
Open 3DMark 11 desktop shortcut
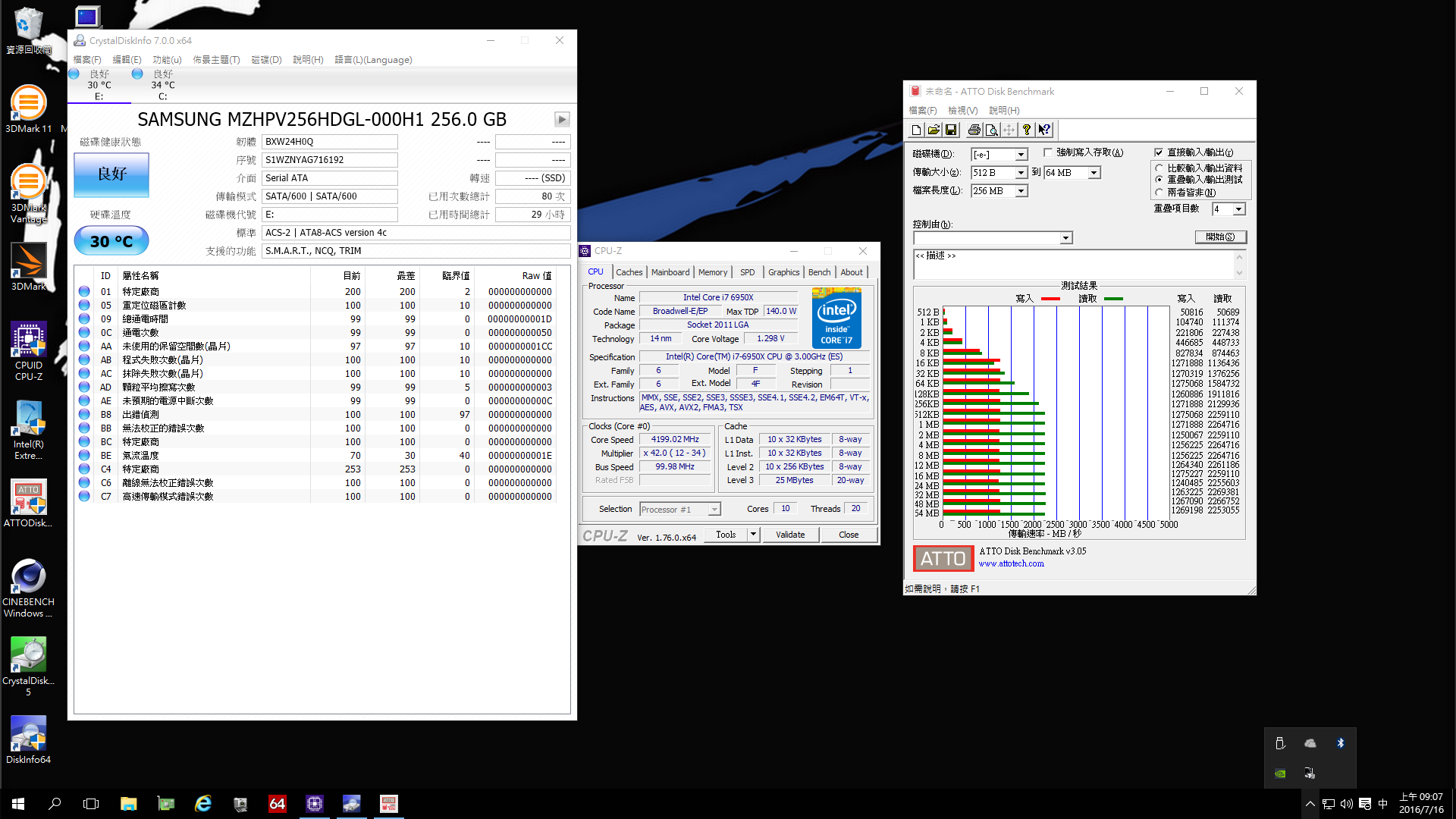(28, 108)
